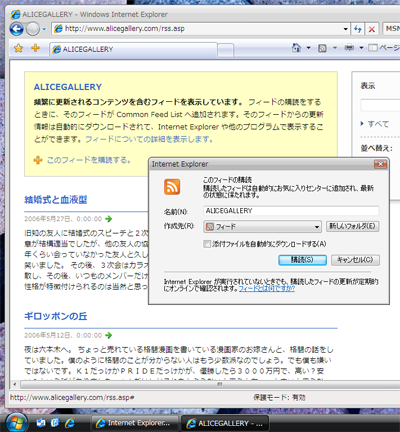Screen dimensions: 400x432
Task: Click Show Desktop quick launch icon
Action: tap(41, 423)
